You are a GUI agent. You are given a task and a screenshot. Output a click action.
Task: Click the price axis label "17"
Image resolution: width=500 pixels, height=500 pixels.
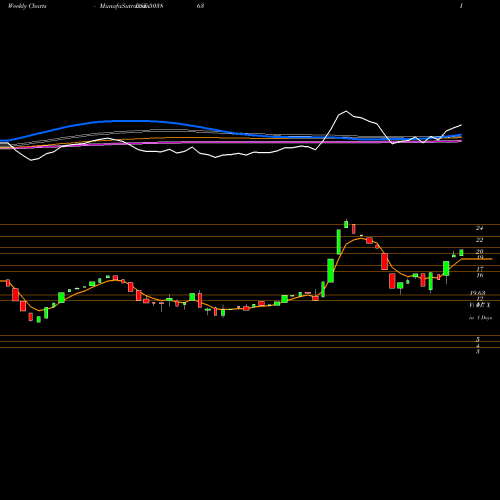(x=480, y=269)
